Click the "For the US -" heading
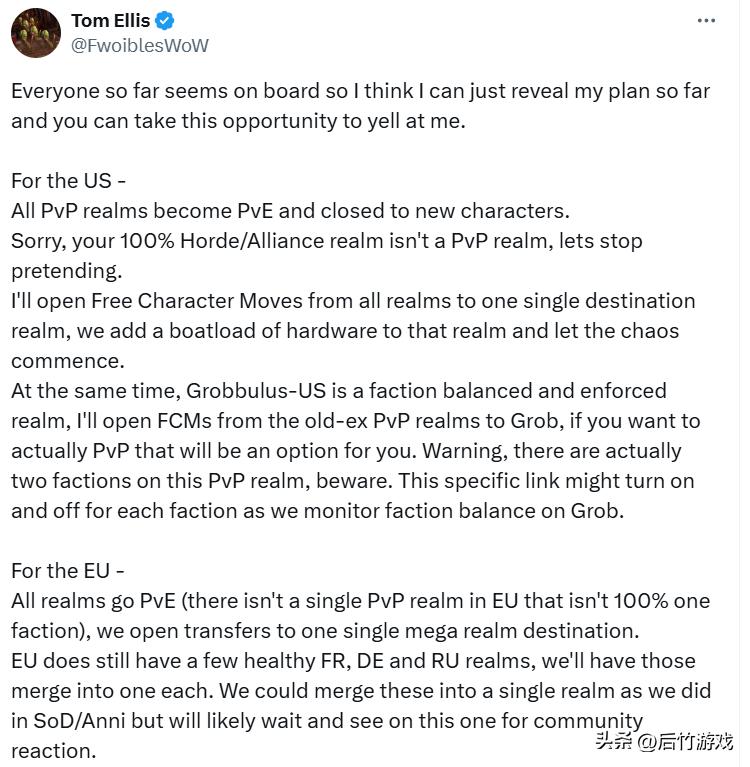The image size is (750, 767). pyautogui.click(x=68, y=181)
